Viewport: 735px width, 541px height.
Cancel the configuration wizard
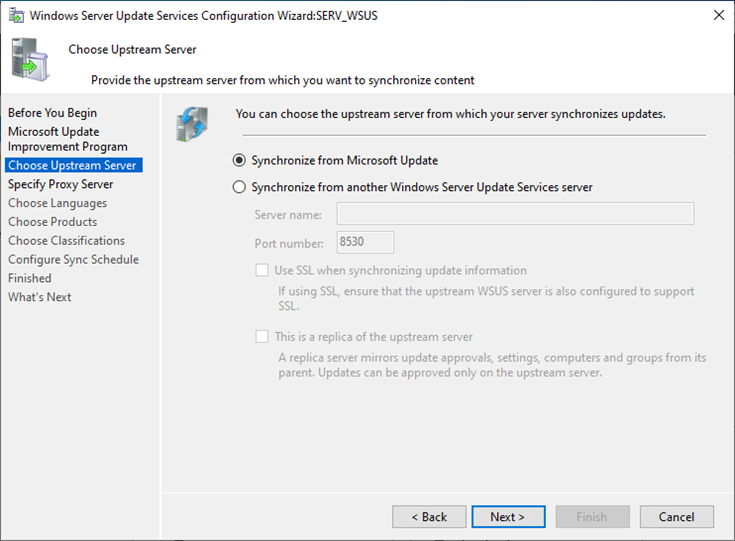click(676, 517)
